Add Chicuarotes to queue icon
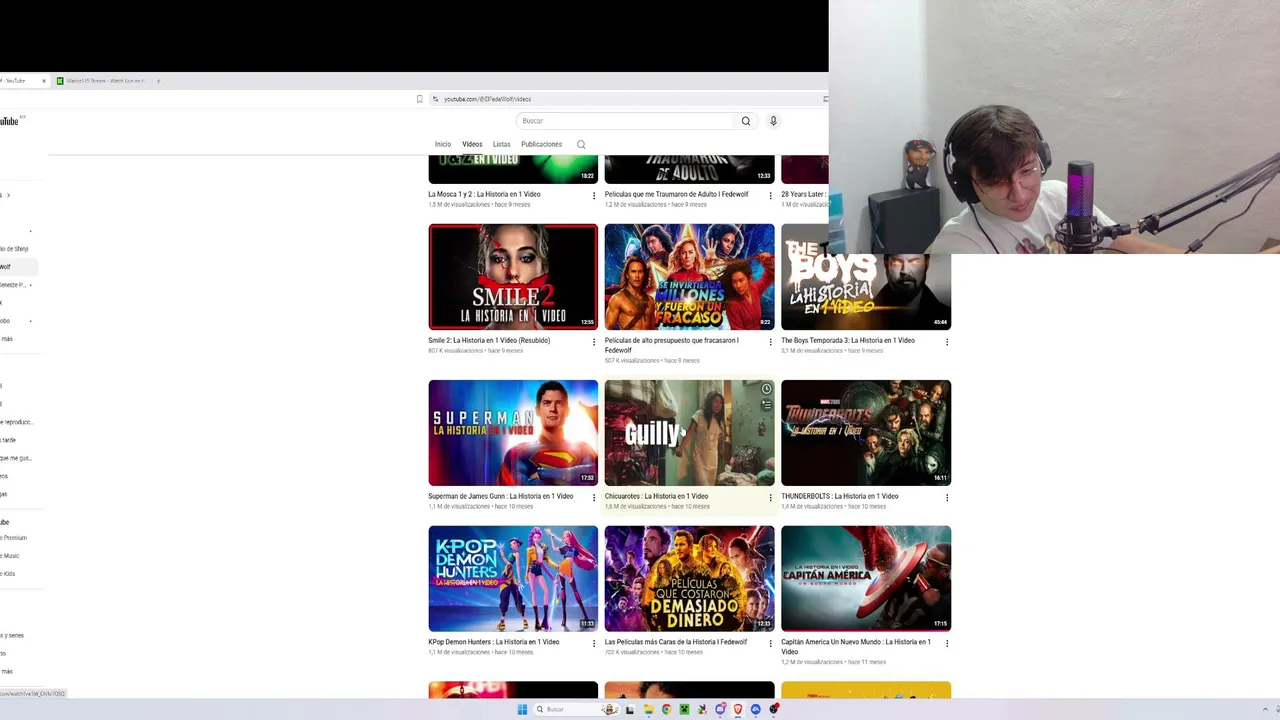 (766, 405)
